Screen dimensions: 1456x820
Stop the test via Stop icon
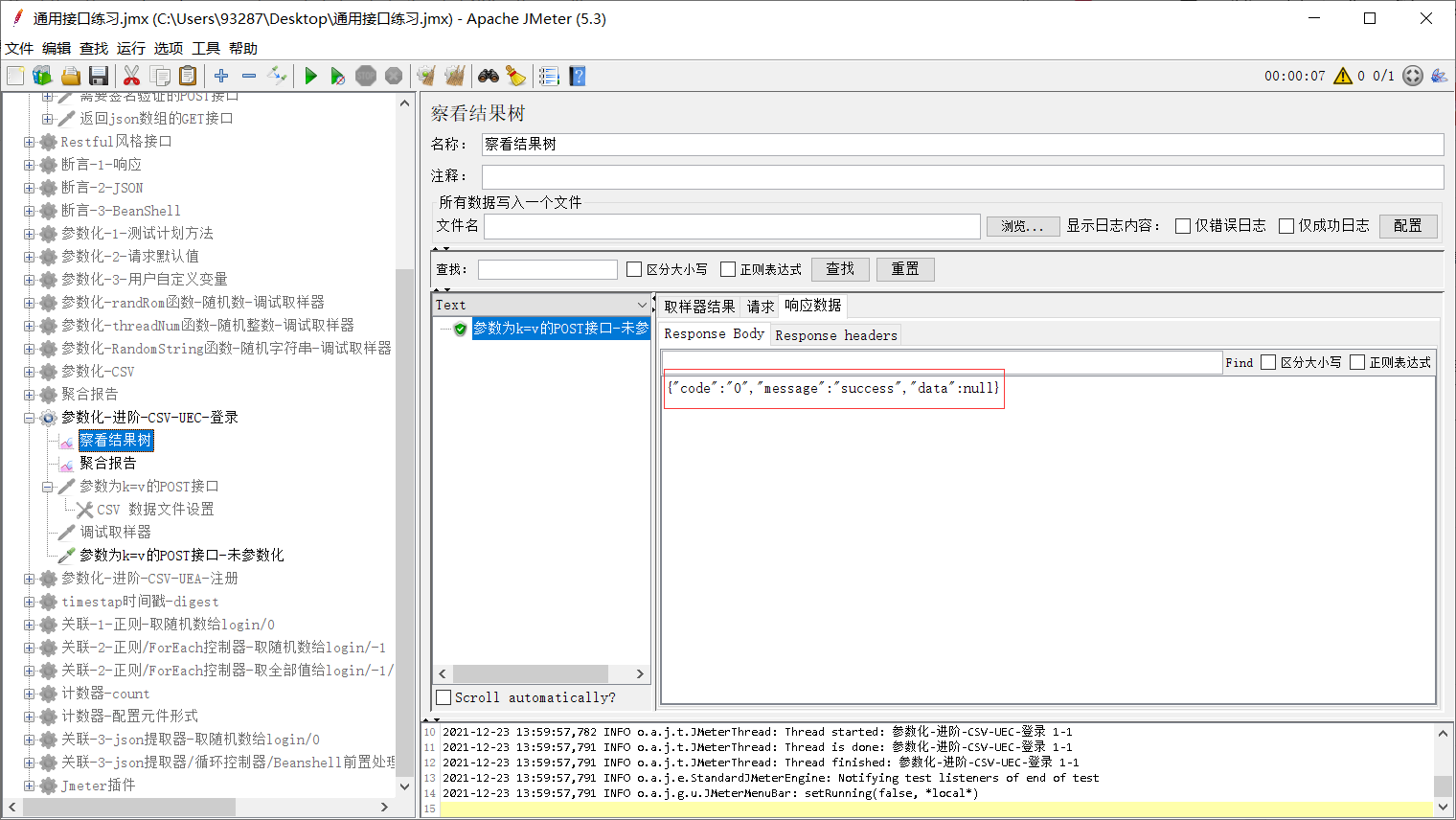[x=366, y=76]
